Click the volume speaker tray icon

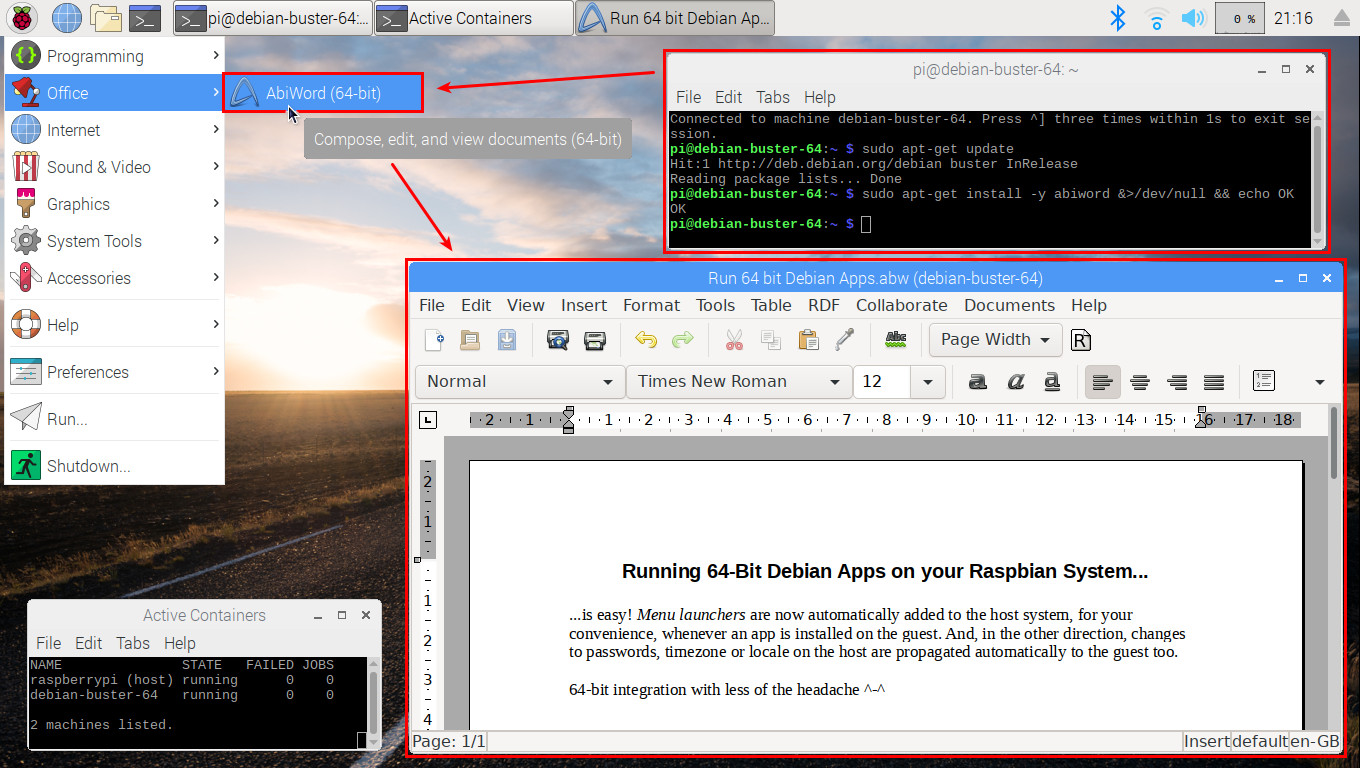point(1193,17)
